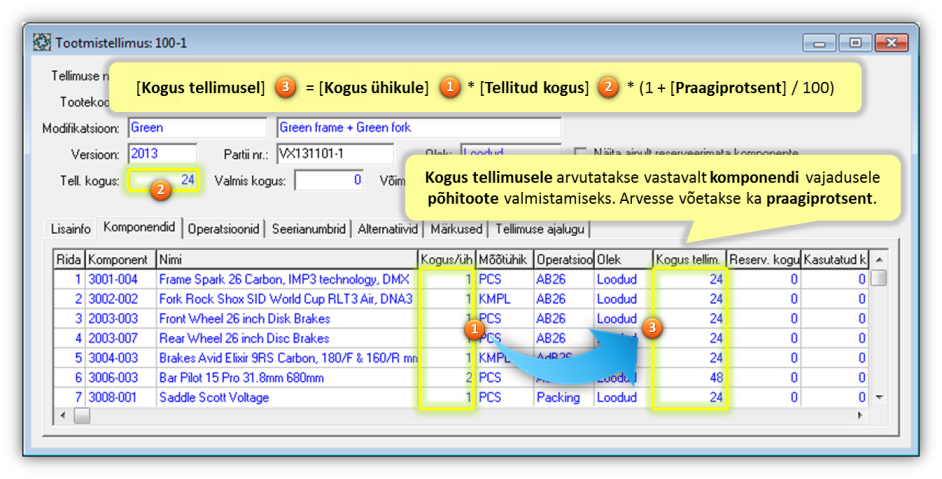This screenshot has width=942, height=479.
Task: Minimize the Tootmistellimus window
Action: tap(819, 43)
